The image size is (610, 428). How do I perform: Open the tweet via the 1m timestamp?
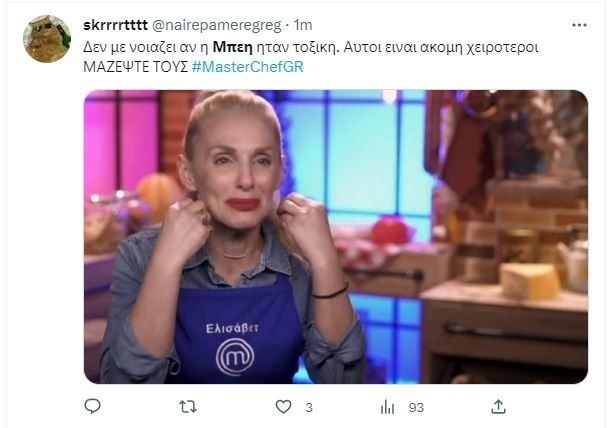click(x=303, y=25)
